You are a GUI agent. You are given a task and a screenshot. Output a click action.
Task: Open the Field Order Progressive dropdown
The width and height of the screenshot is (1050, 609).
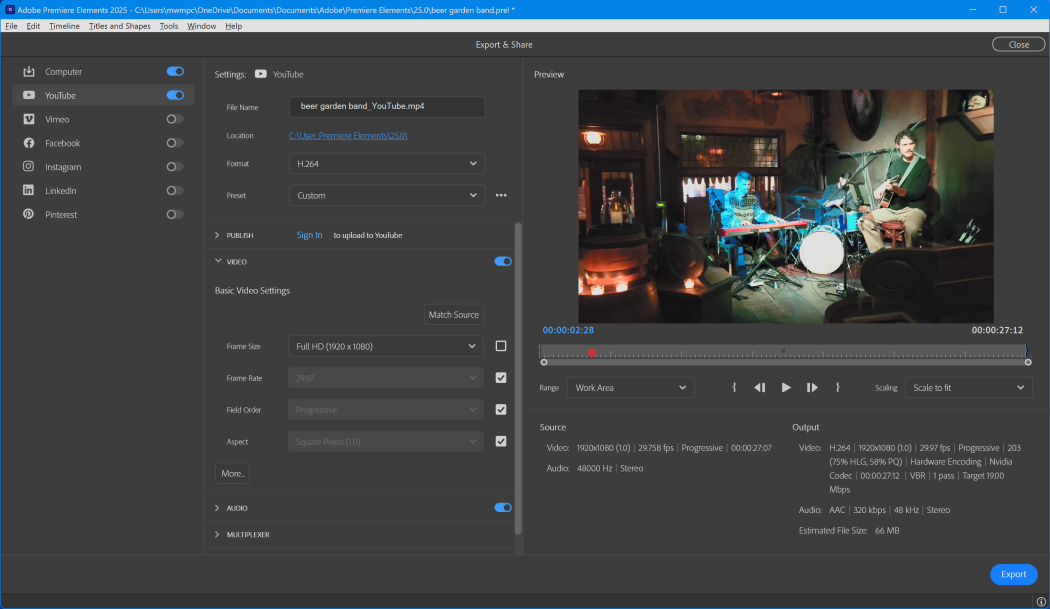coord(386,409)
